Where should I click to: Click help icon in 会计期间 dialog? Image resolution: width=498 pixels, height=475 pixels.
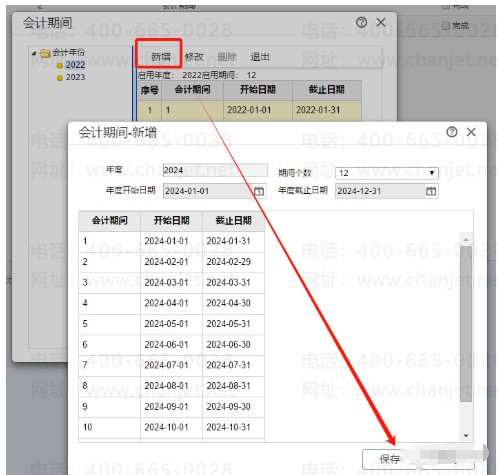coord(361,23)
